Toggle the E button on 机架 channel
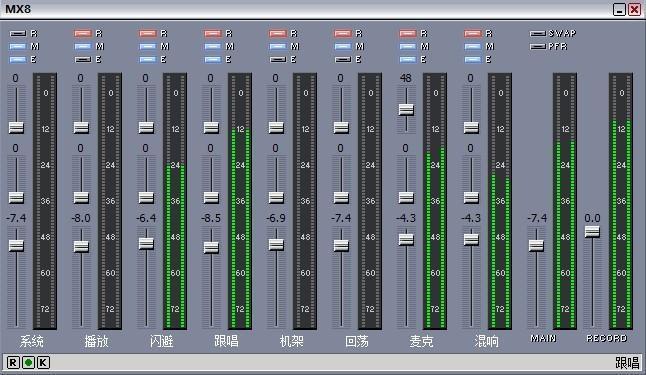The height and width of the screenshot is (375, 646). 278,60
